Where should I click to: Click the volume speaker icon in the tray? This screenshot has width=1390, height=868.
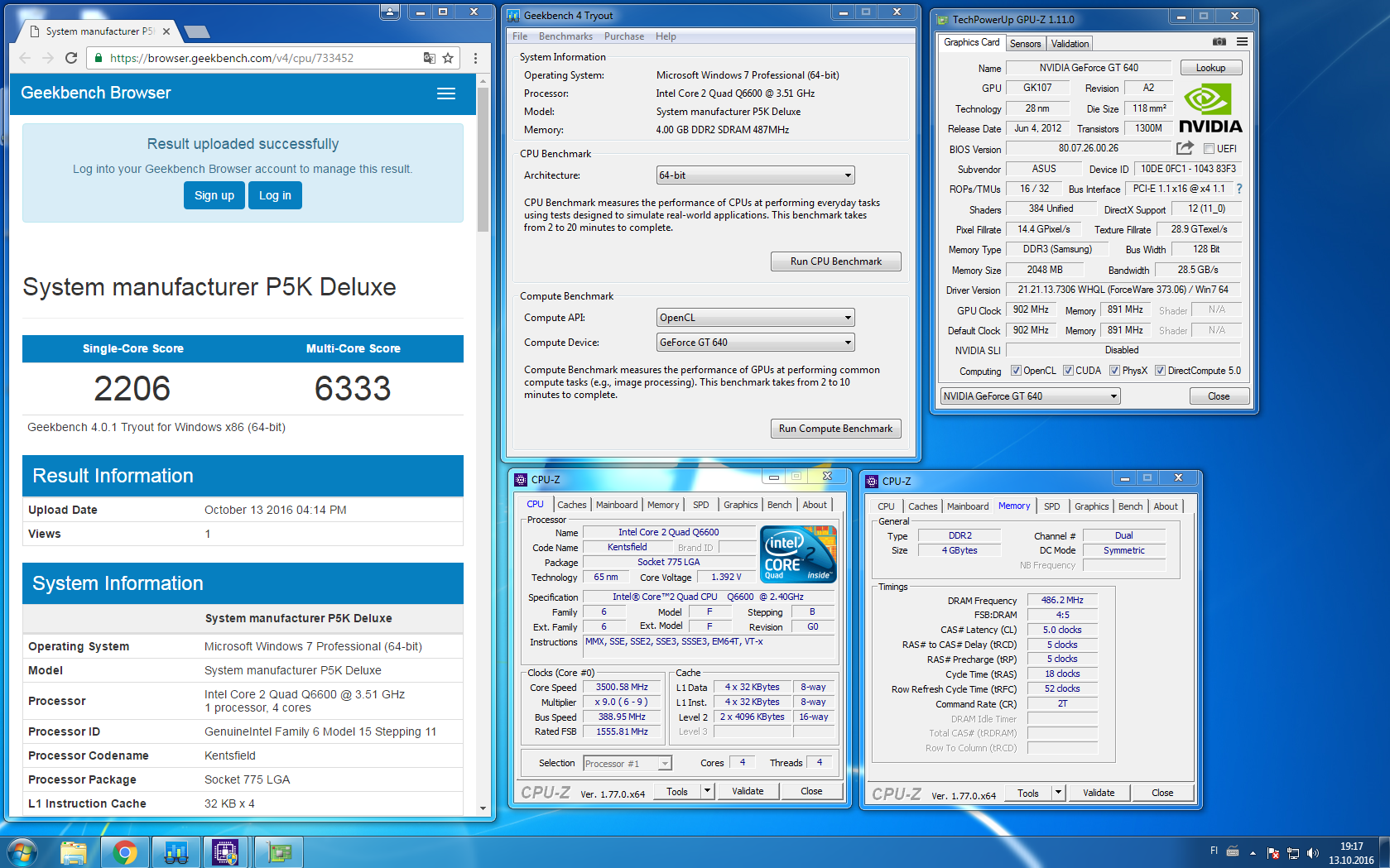[1311, 852]
